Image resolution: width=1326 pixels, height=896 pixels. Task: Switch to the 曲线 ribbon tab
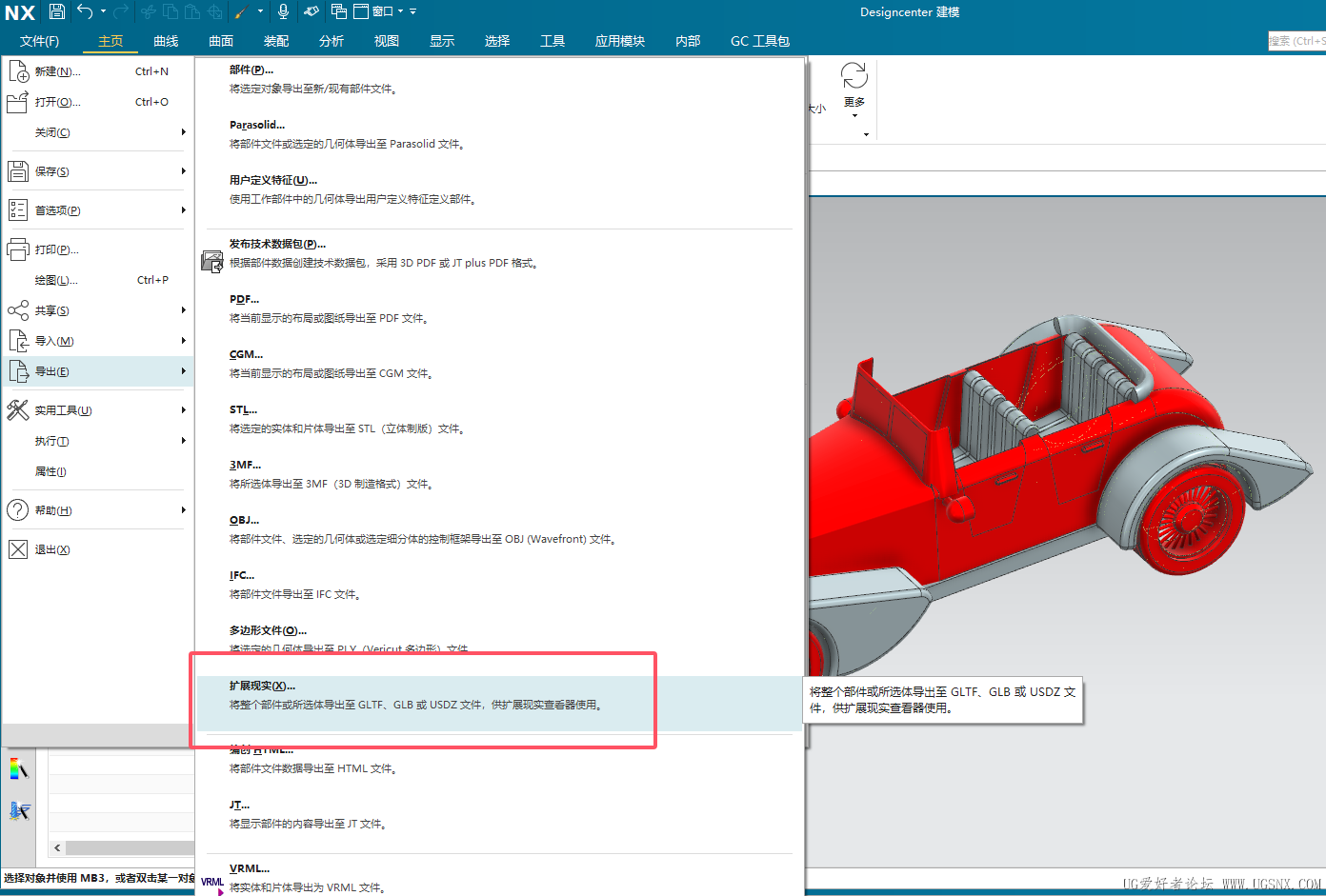tap(166, 41)
